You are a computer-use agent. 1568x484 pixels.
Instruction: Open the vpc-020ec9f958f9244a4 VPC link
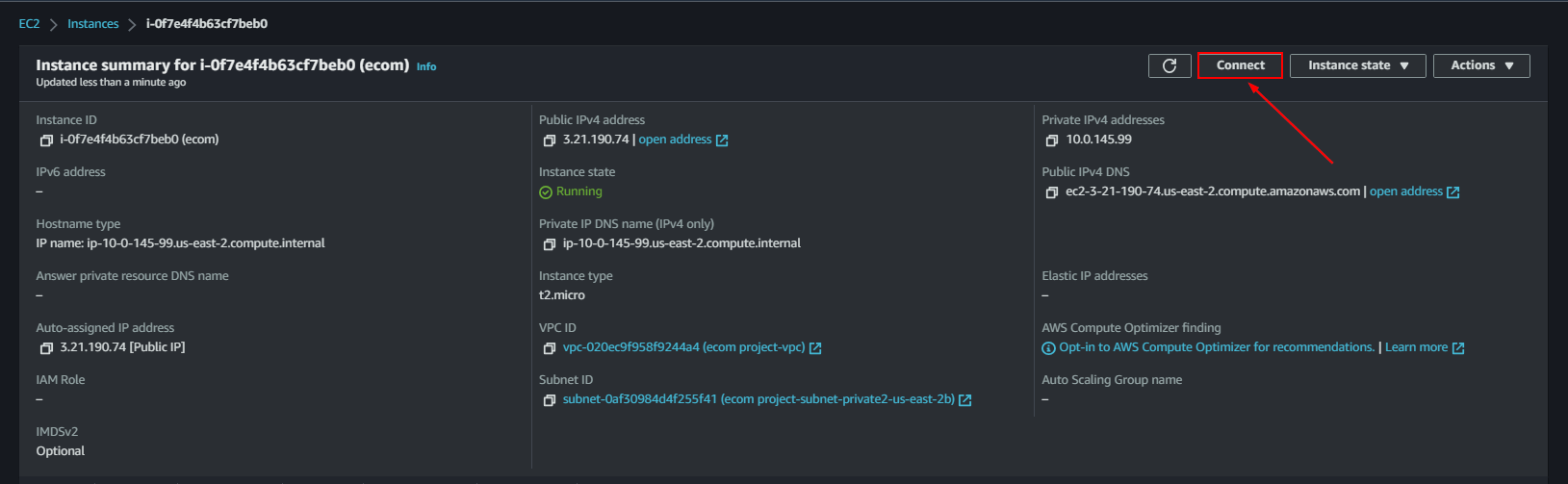click(x=683, y=347)
